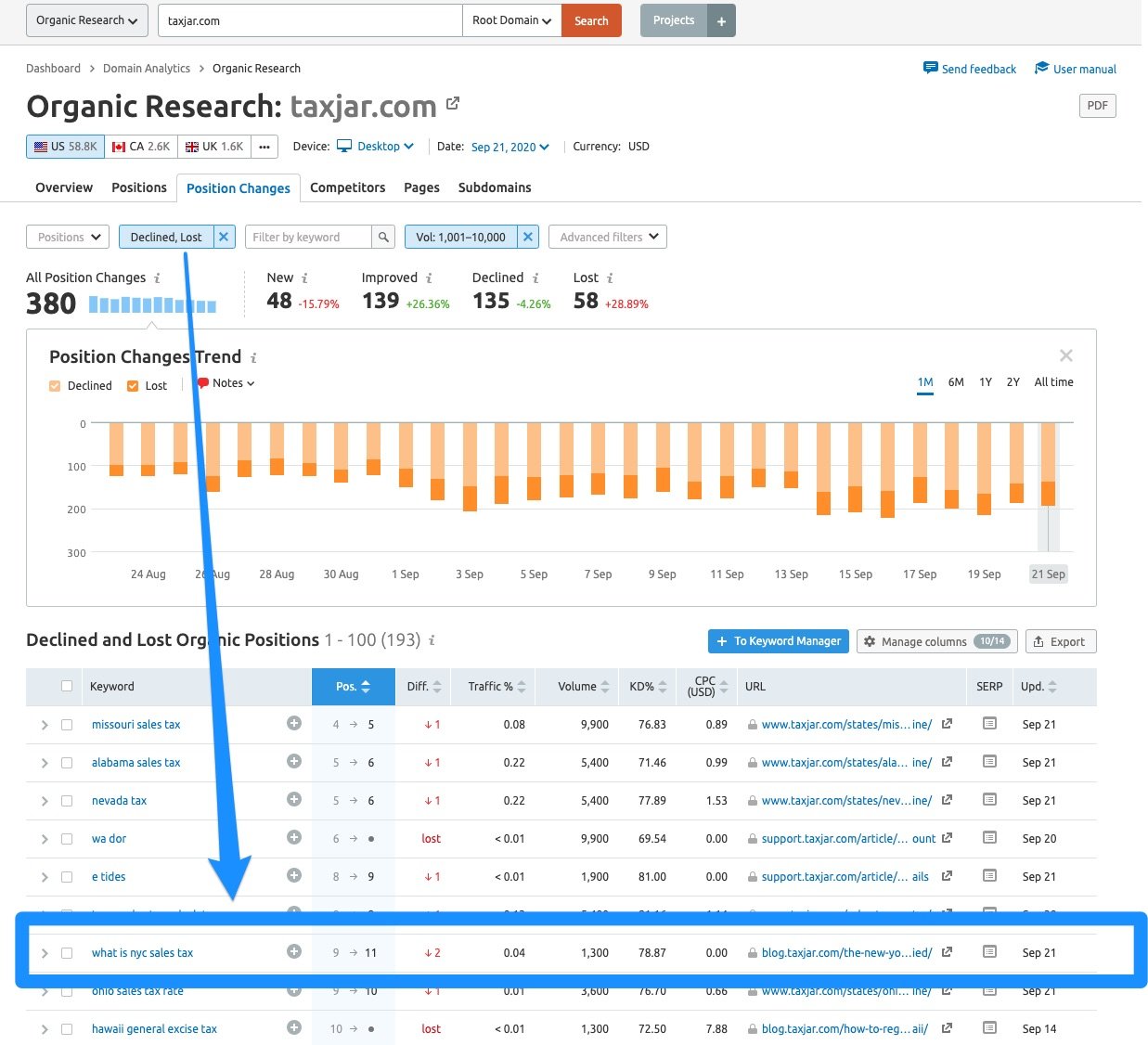1148x1045 pixels.
Task: Open the Advanced filters dropdown
Action: pyautogui.click(x=607, y=237)
